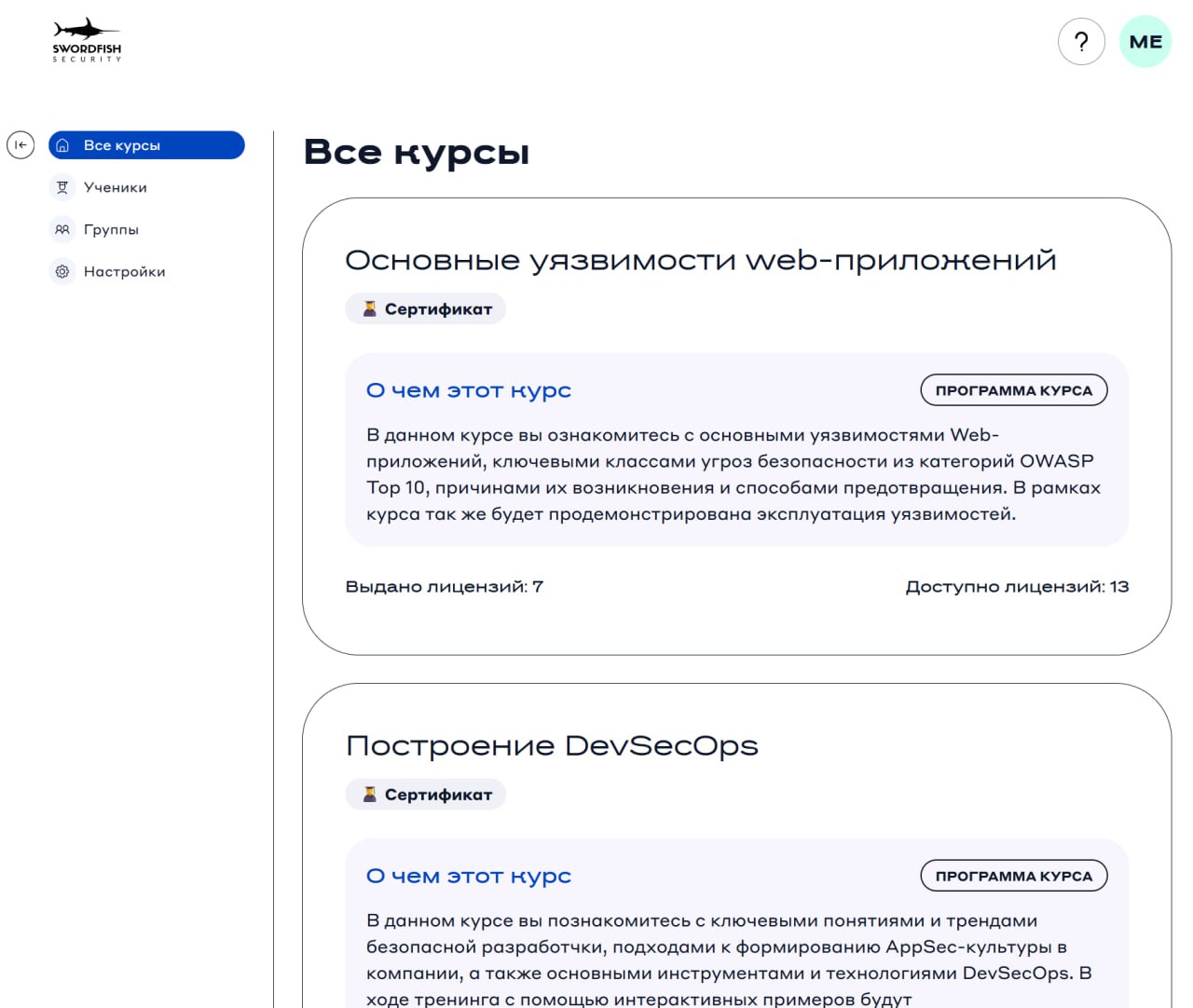
Task: Open the Настройки menu item
Action: coord(125,272)
